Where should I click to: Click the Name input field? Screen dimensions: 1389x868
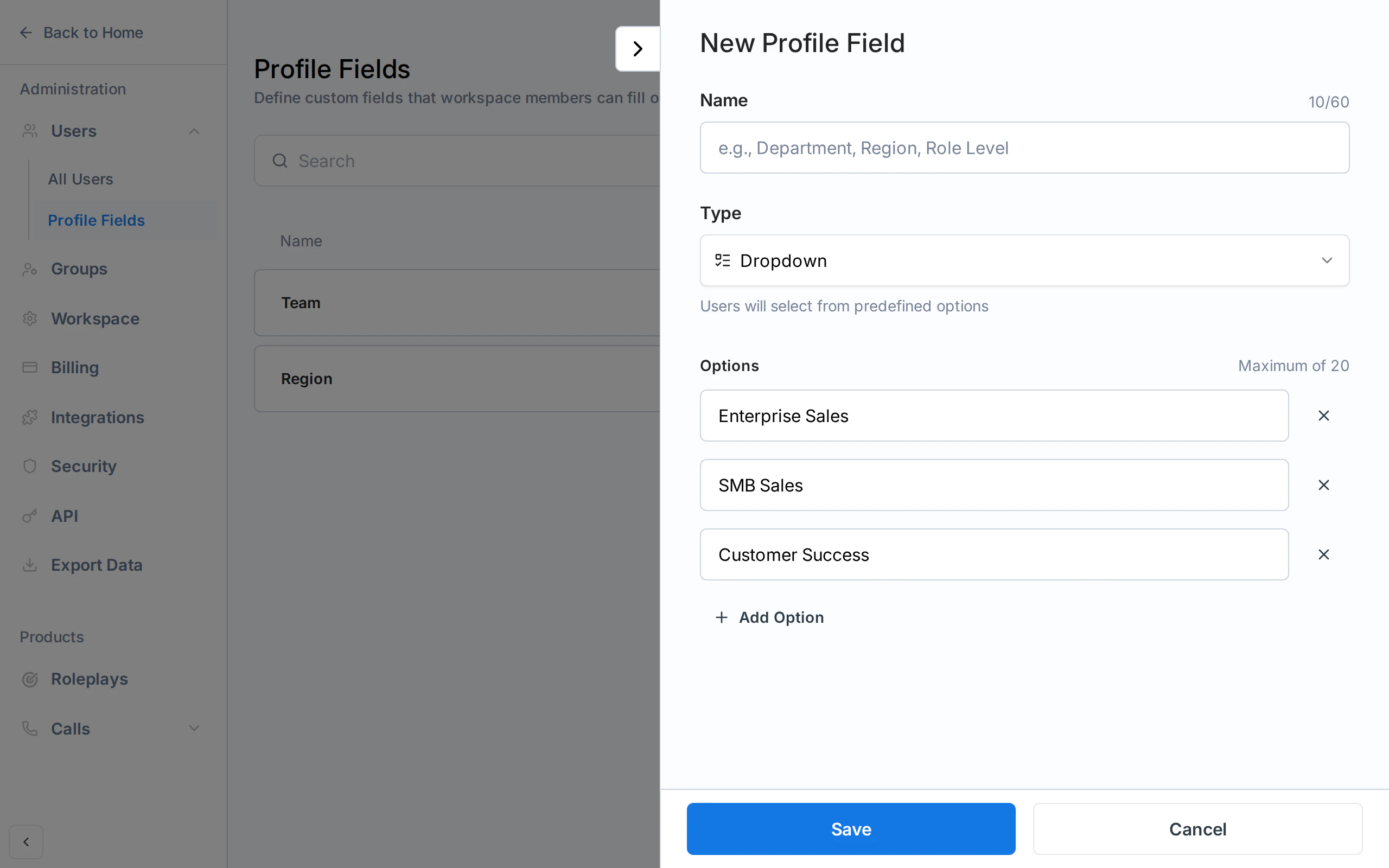(1024, 148)
